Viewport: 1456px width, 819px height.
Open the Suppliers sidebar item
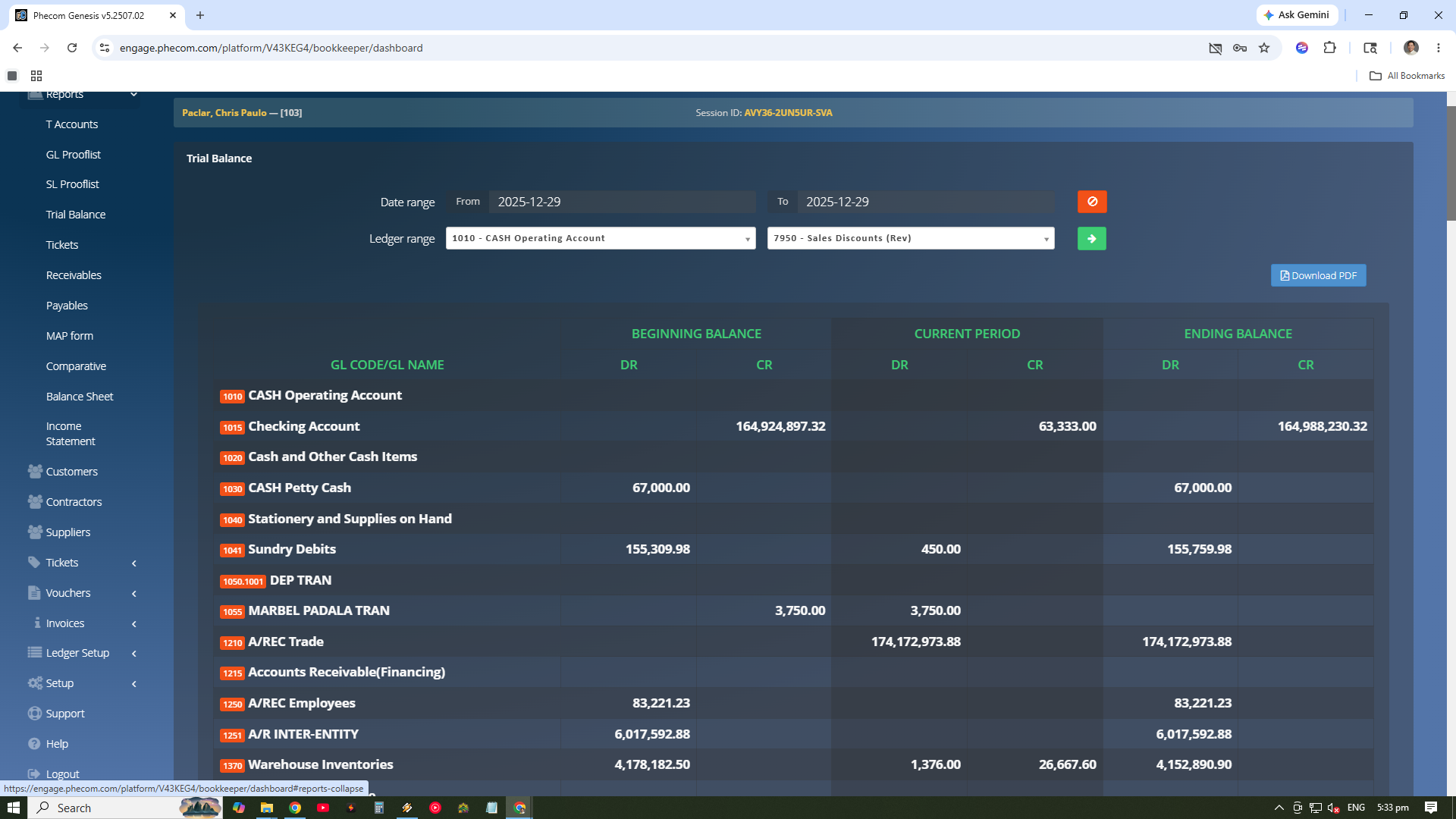67,532
